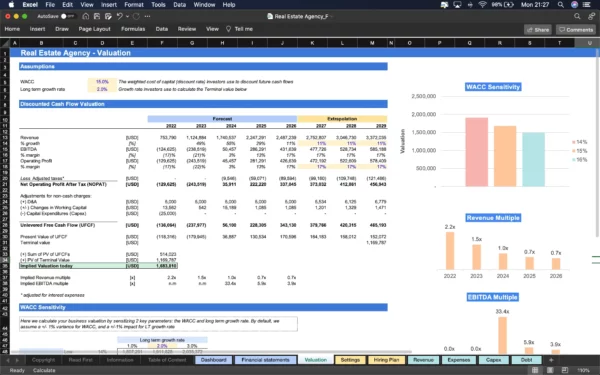
Task: Click the Comments button
Action: [x=576, y=29]
